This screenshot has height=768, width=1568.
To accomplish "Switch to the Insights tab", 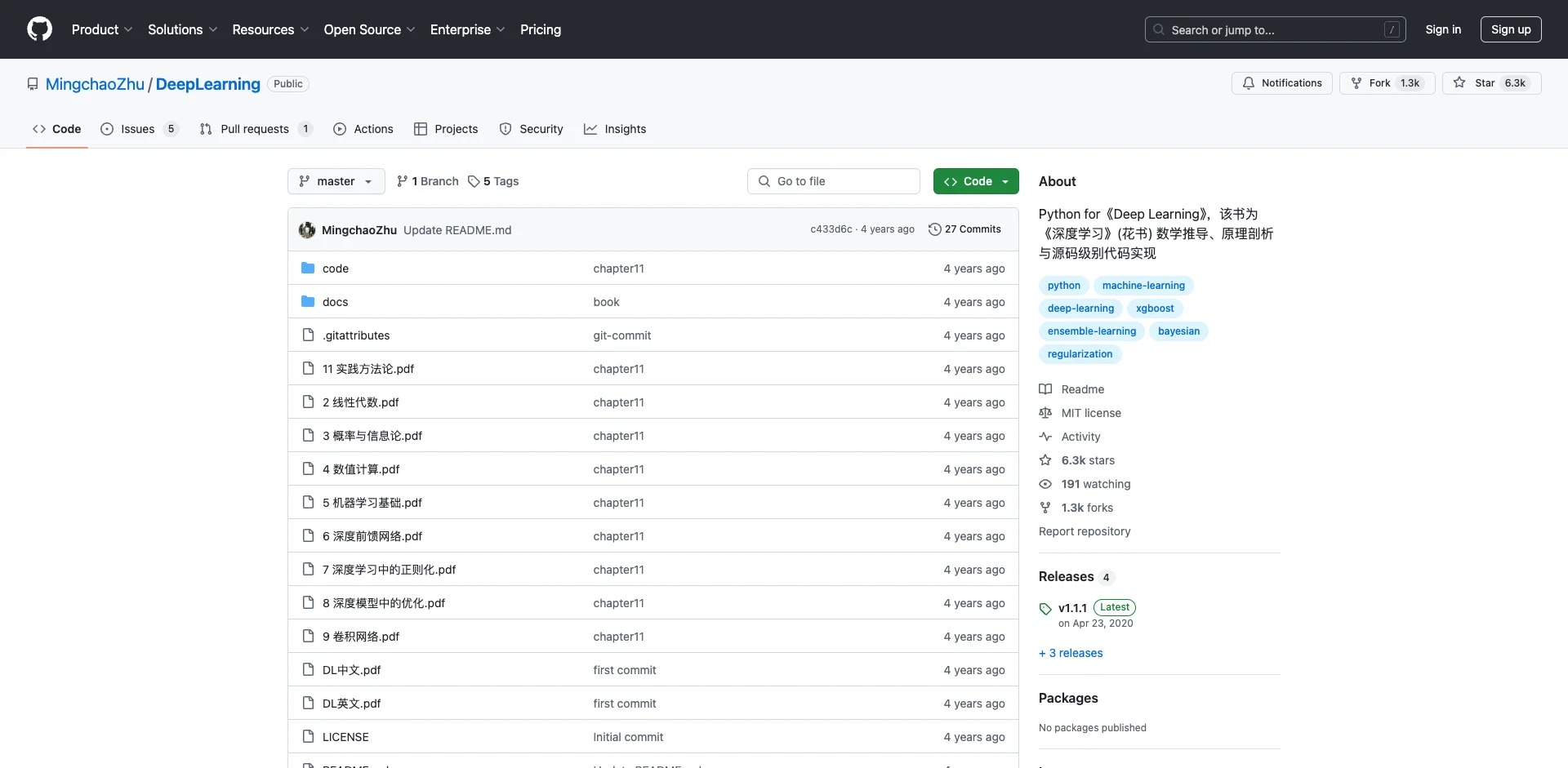I will pyautogui.click(x=615, y=129).
